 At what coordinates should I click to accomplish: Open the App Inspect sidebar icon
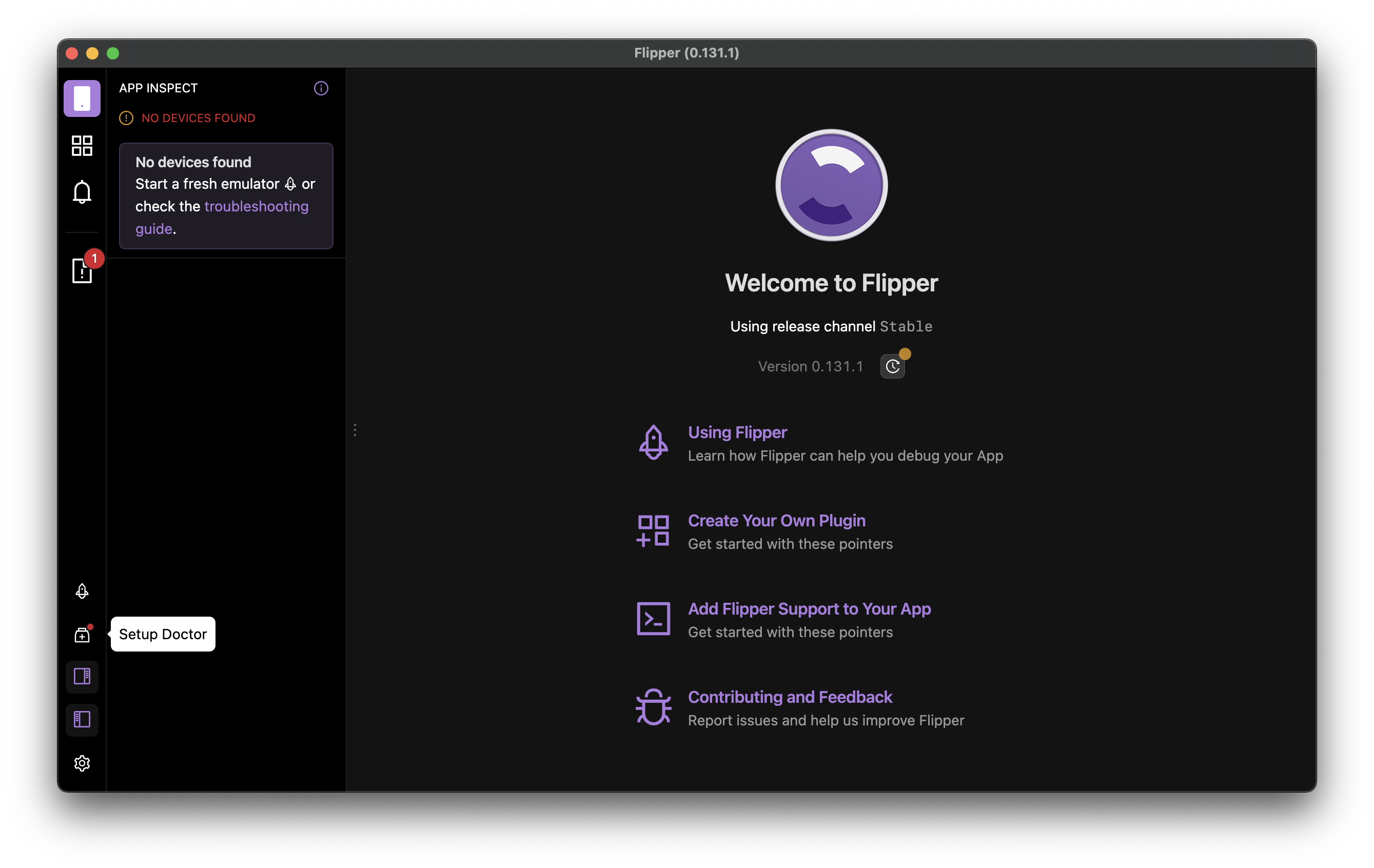coord(82,98)
